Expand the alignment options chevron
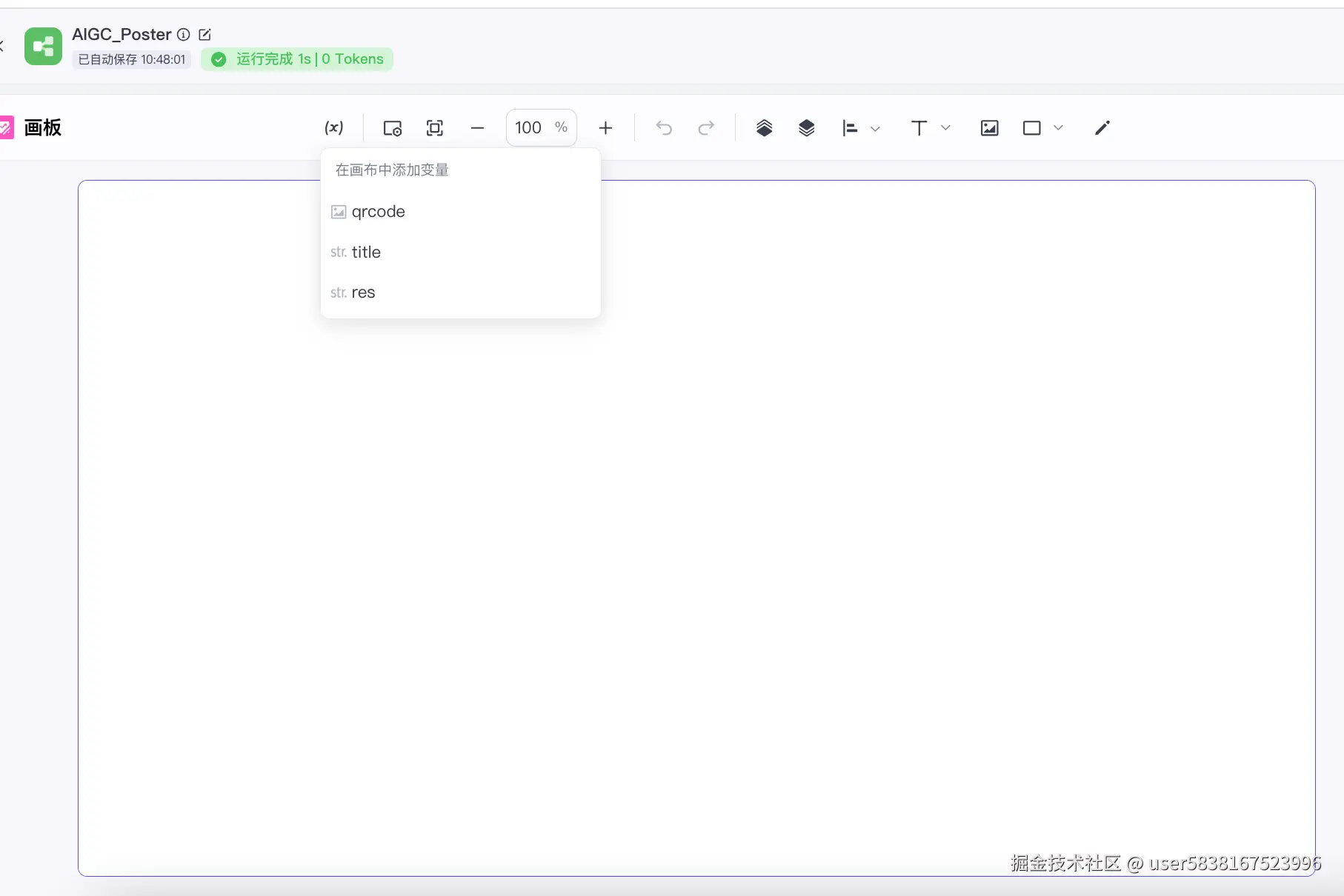The width and height of the screenshot is (1344, 896). [875, 129]
